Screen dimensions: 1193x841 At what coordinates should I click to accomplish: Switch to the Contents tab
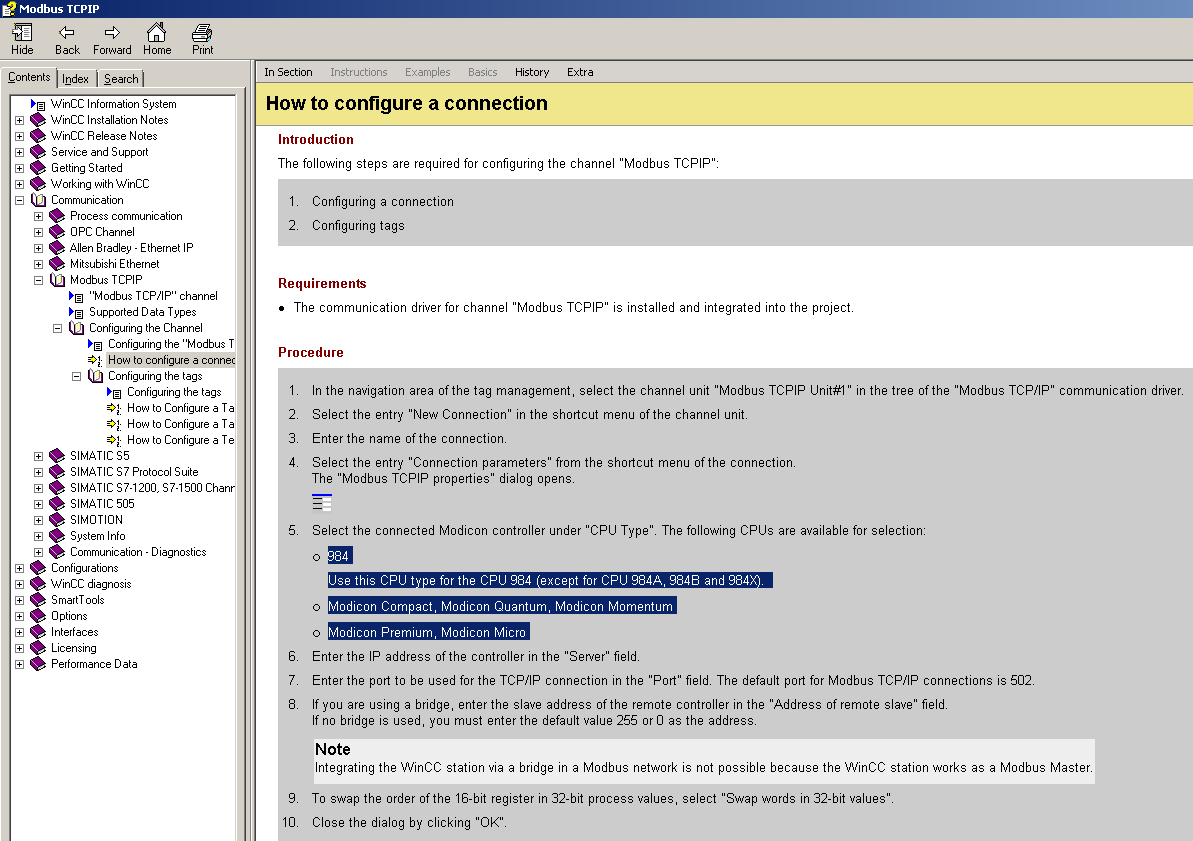click(29, 78)
